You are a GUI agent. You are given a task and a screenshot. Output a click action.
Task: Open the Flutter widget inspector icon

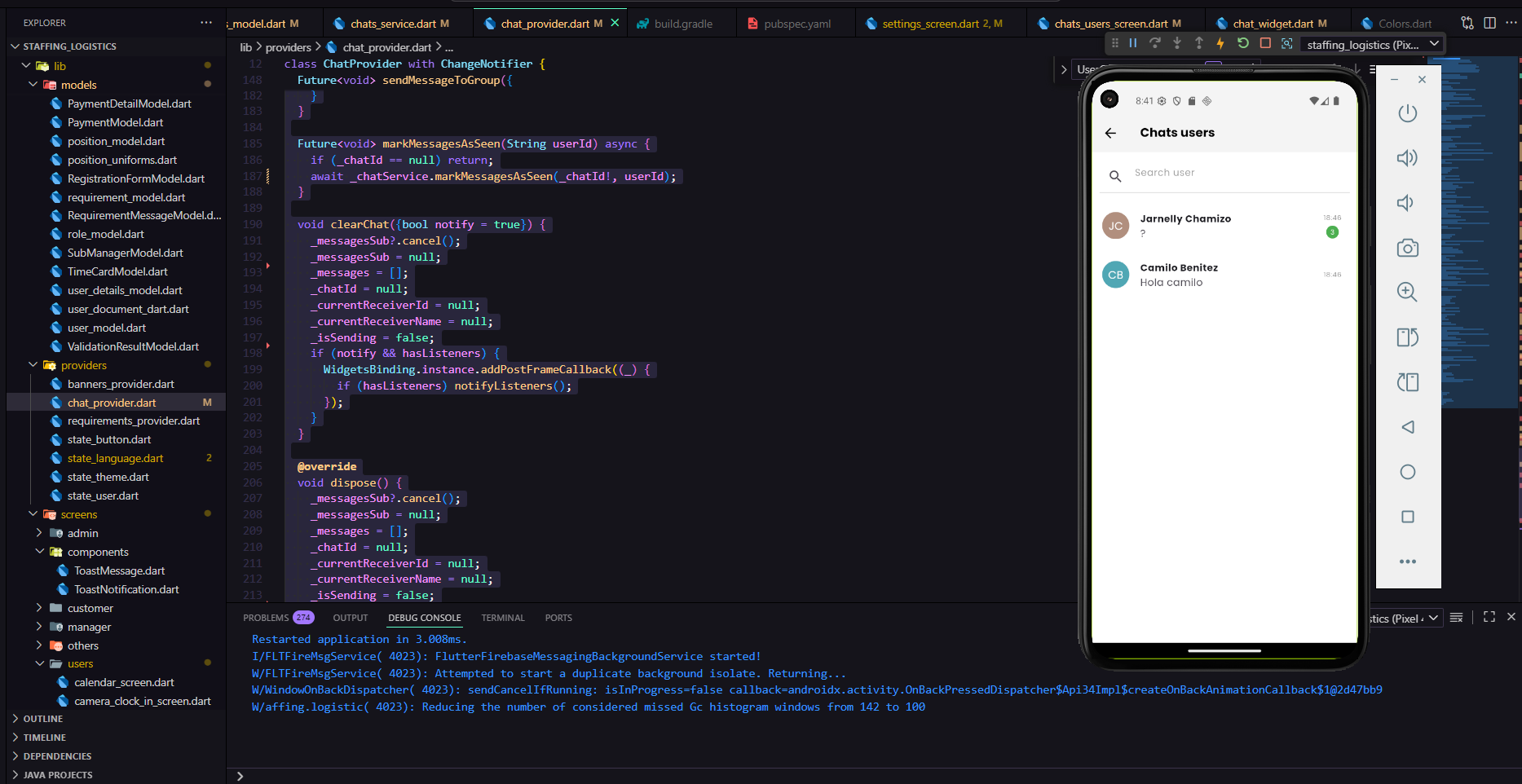click(x=1287, y=43)
